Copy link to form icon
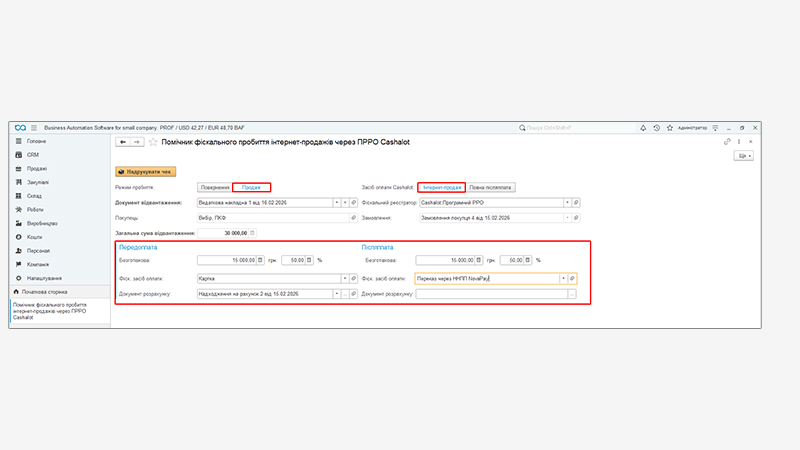 click(726, 142)
